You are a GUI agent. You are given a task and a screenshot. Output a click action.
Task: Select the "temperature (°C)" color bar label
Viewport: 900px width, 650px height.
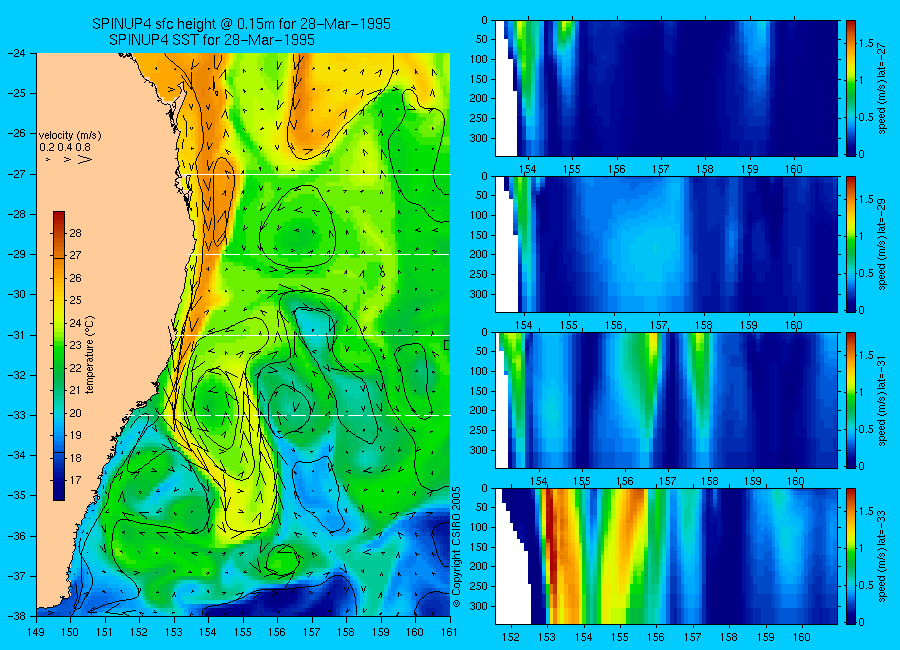(90, 355)
